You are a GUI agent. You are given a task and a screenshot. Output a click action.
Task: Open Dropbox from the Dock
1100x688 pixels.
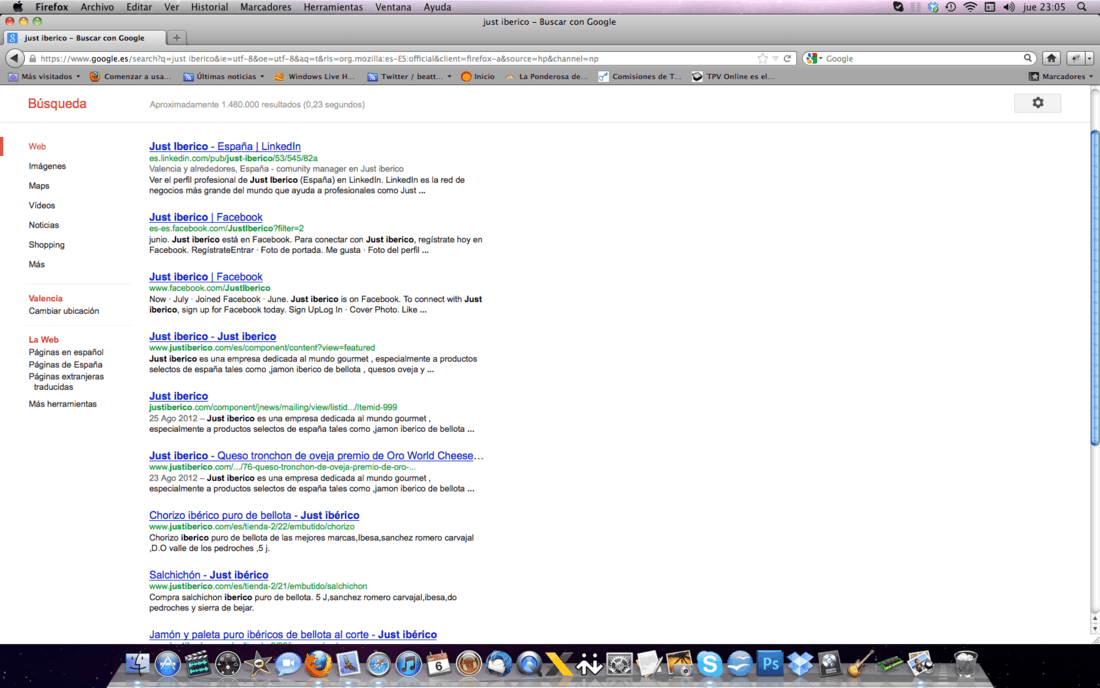[x=800, y=663]
